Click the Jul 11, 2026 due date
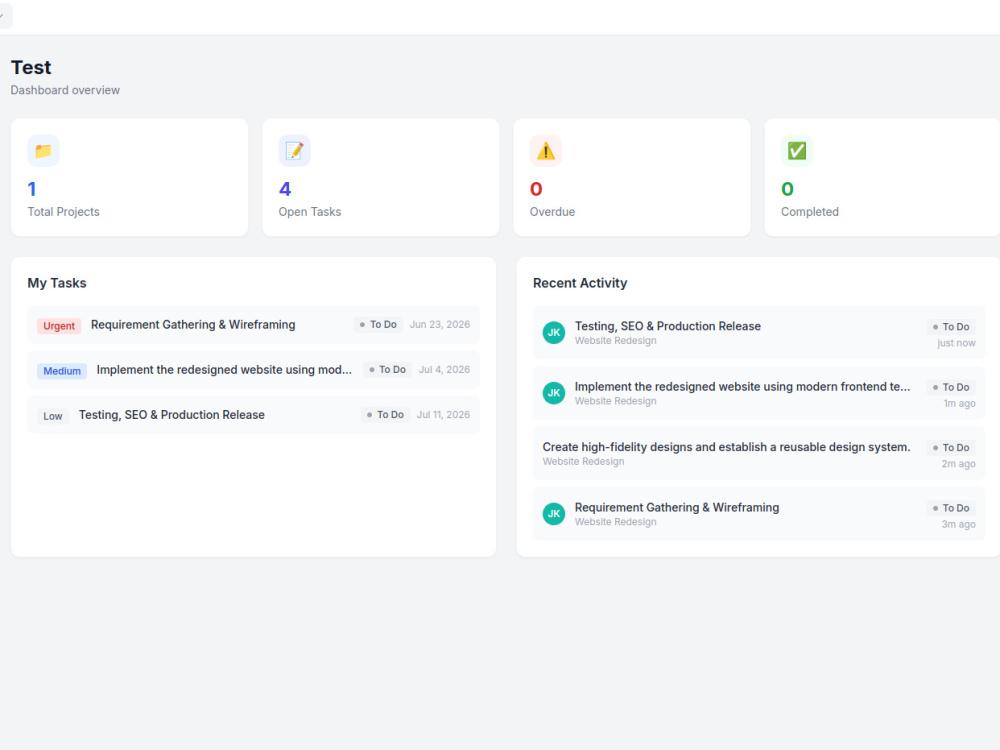The width and height of the screenshot is (1000, 750). [x=443, y=415]
